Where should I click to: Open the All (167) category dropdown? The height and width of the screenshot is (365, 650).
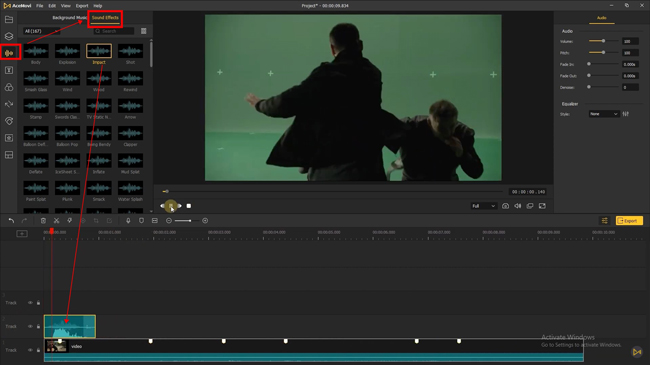pos(41,31)
